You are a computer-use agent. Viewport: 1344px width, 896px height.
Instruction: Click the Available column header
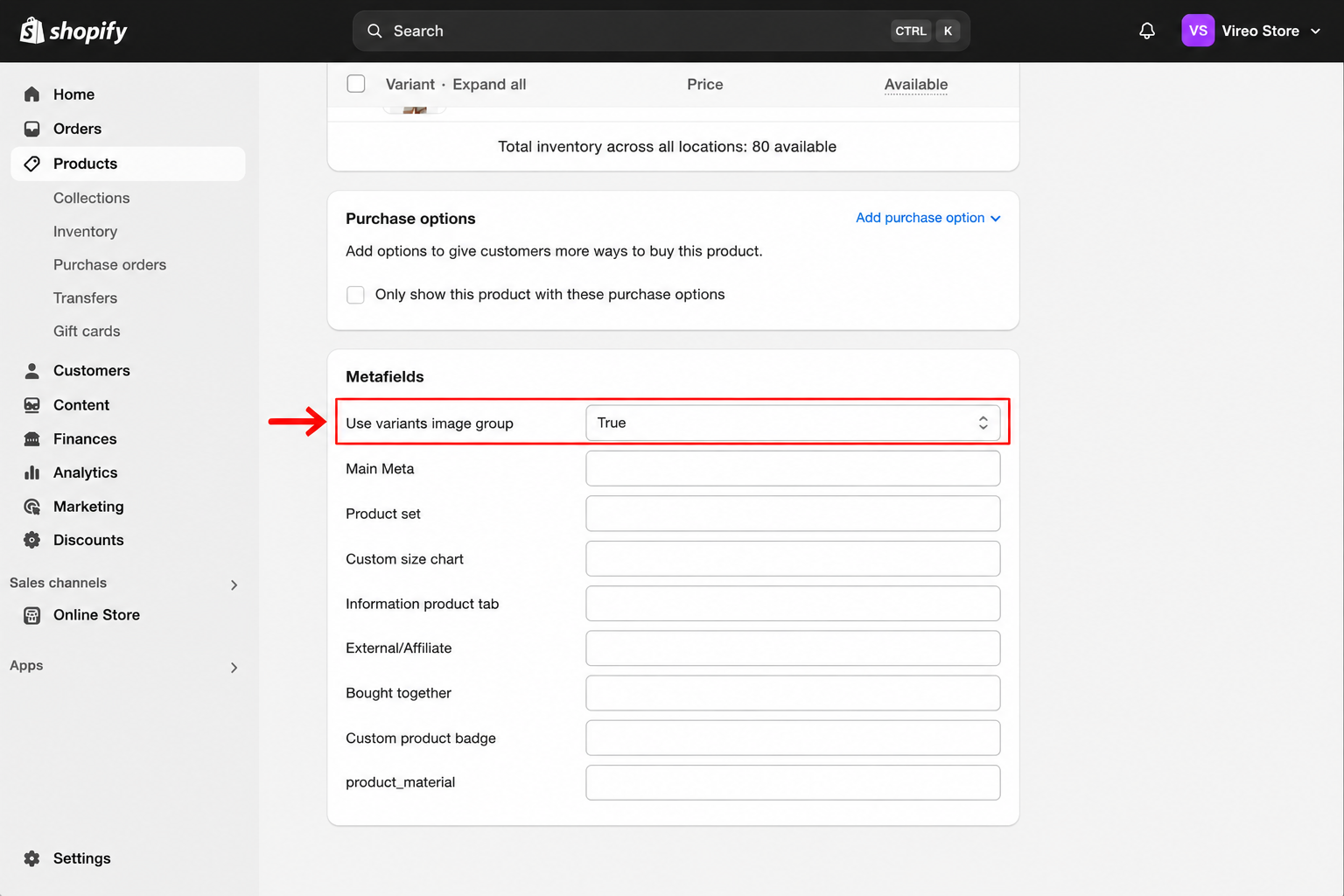click(915, 84)
